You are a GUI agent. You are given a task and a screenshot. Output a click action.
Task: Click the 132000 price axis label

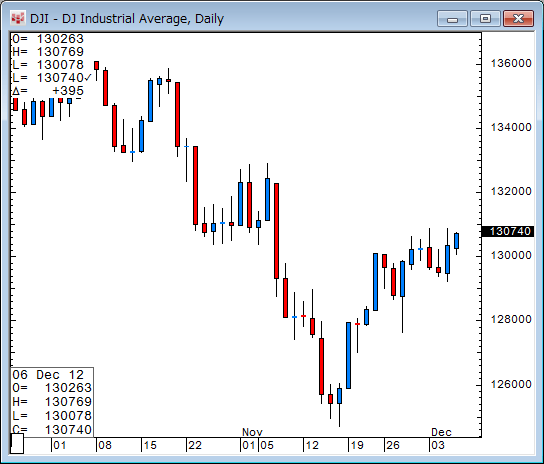(511, 191)
